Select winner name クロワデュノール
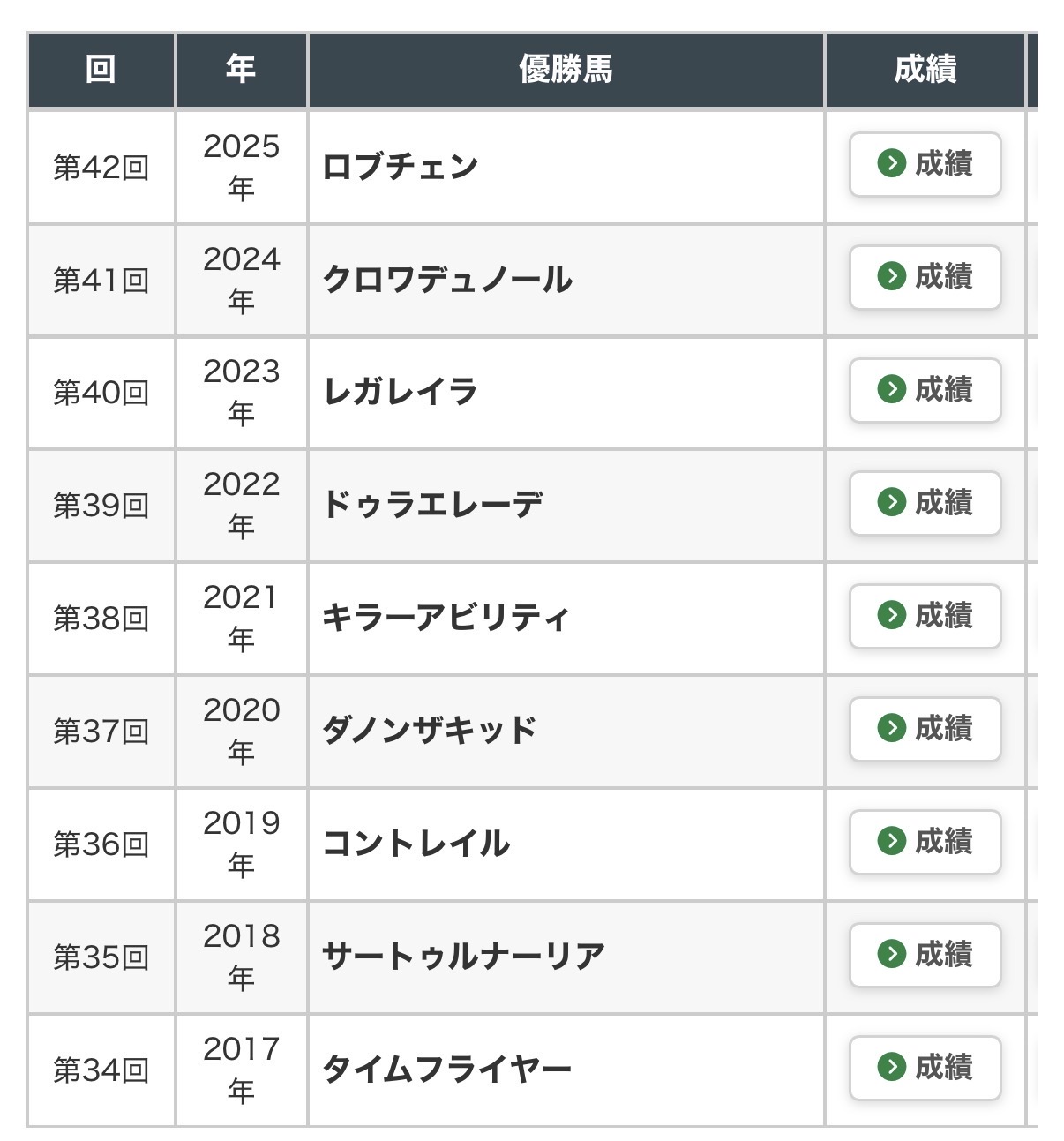The width and height of the screenshot is (1064, 1141). [447, 280]
